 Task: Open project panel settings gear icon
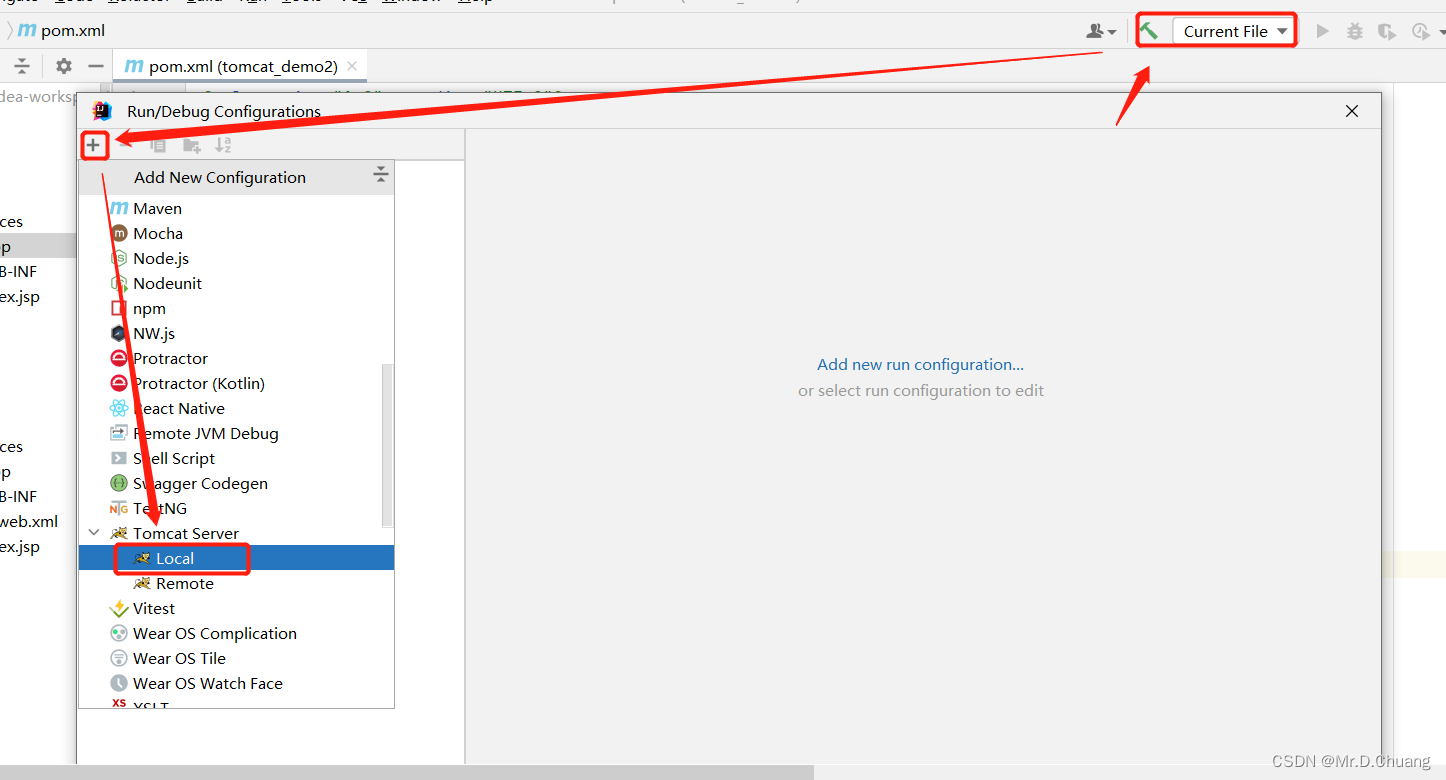tap(64, 66)
